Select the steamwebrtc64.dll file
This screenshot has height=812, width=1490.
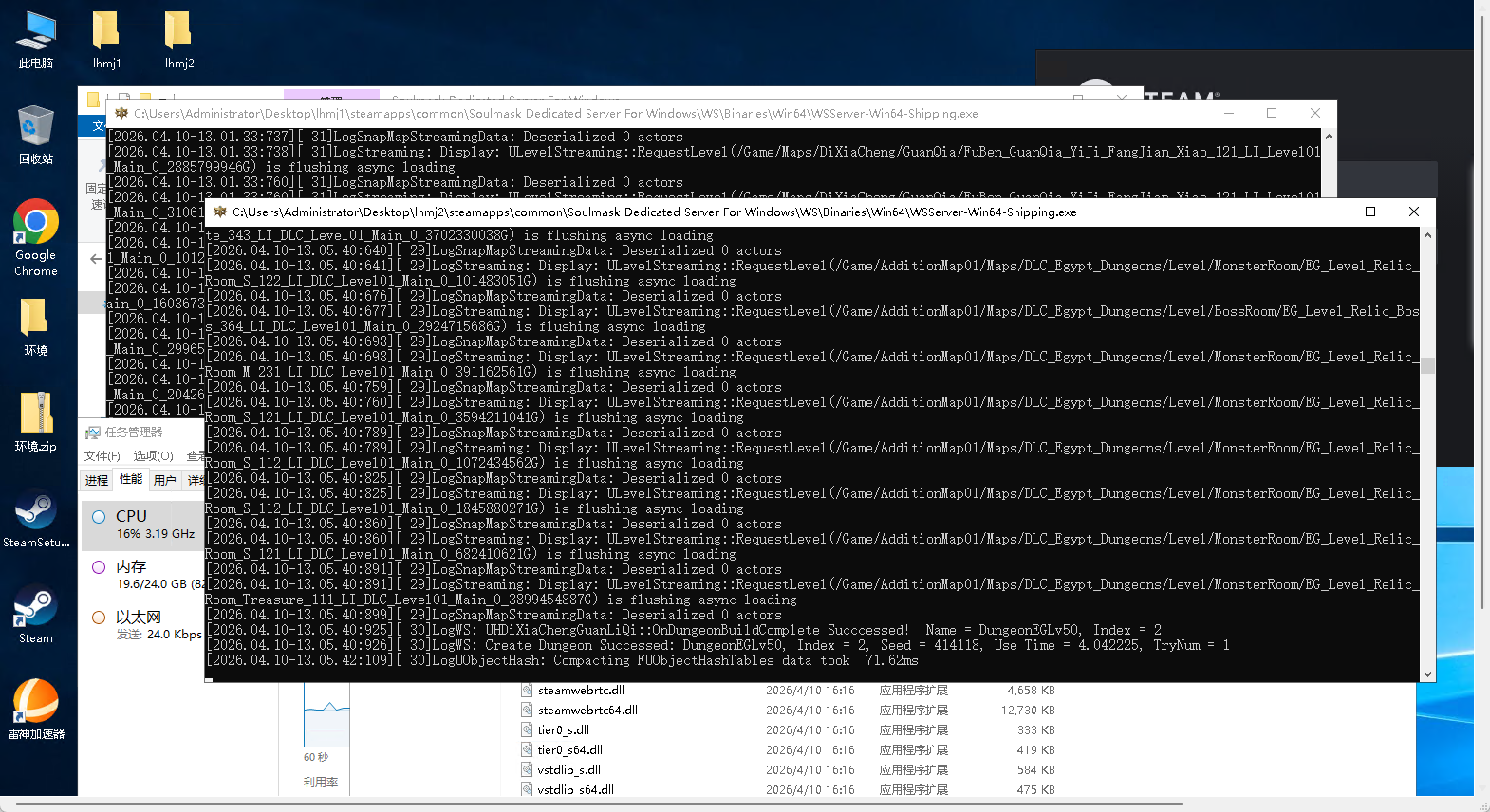pyautogui.click(x=587, y=710)
